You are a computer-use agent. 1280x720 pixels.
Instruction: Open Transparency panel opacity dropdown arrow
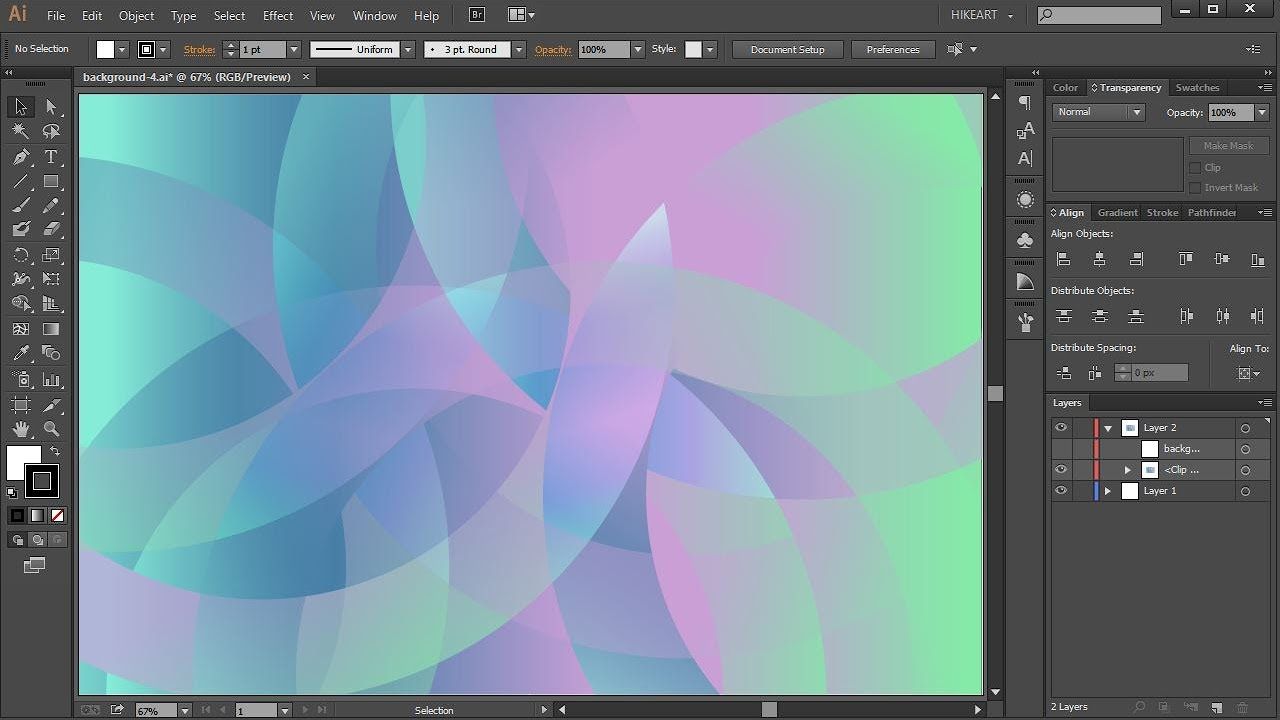[1260, 113]
